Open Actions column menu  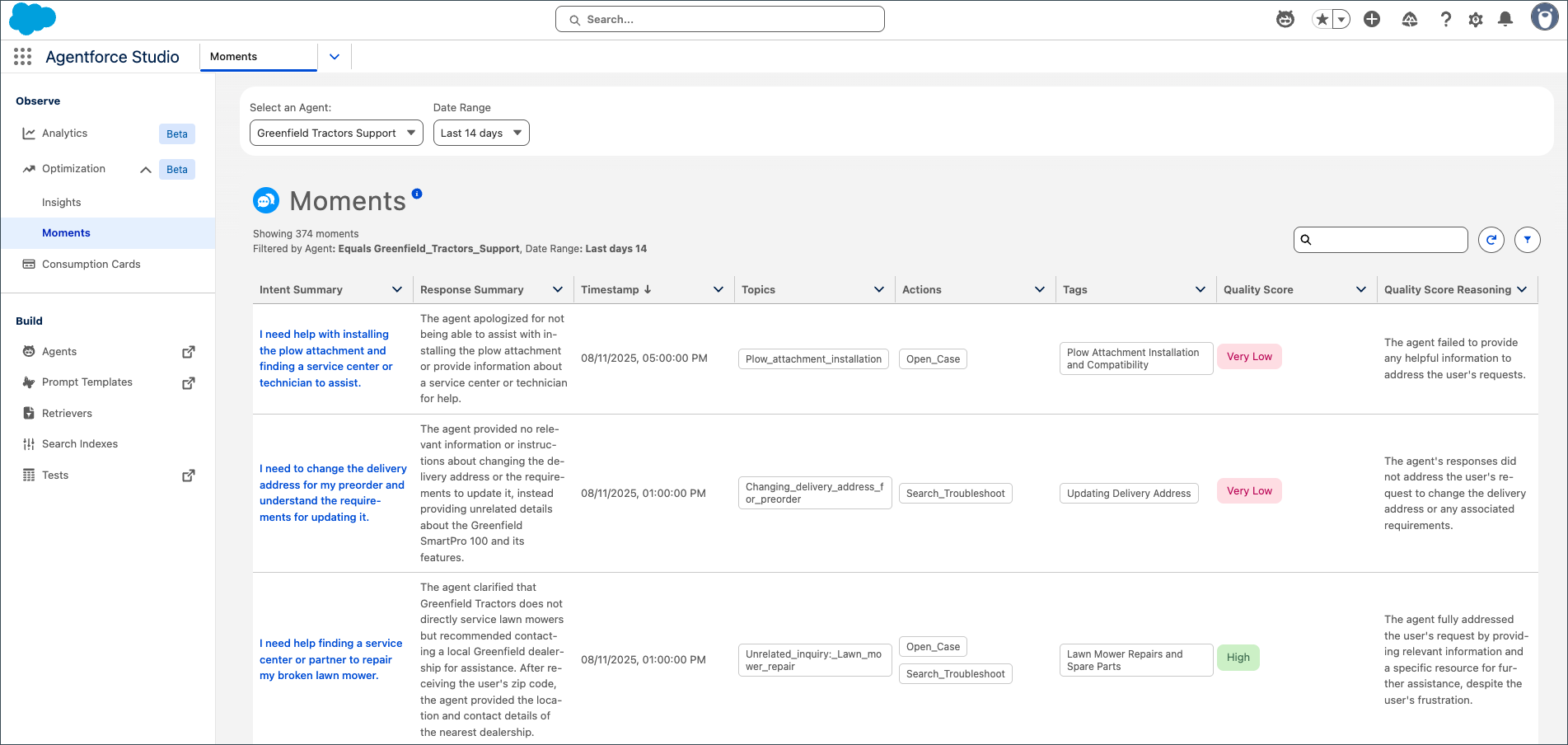[x=1040, y=289]
